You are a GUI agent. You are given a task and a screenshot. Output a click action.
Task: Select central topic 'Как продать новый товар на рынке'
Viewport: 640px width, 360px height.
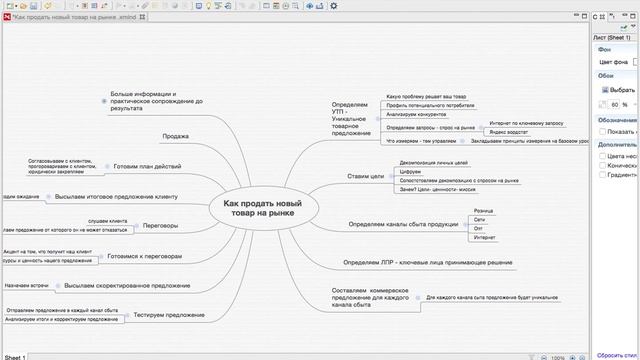pos(263,208)
